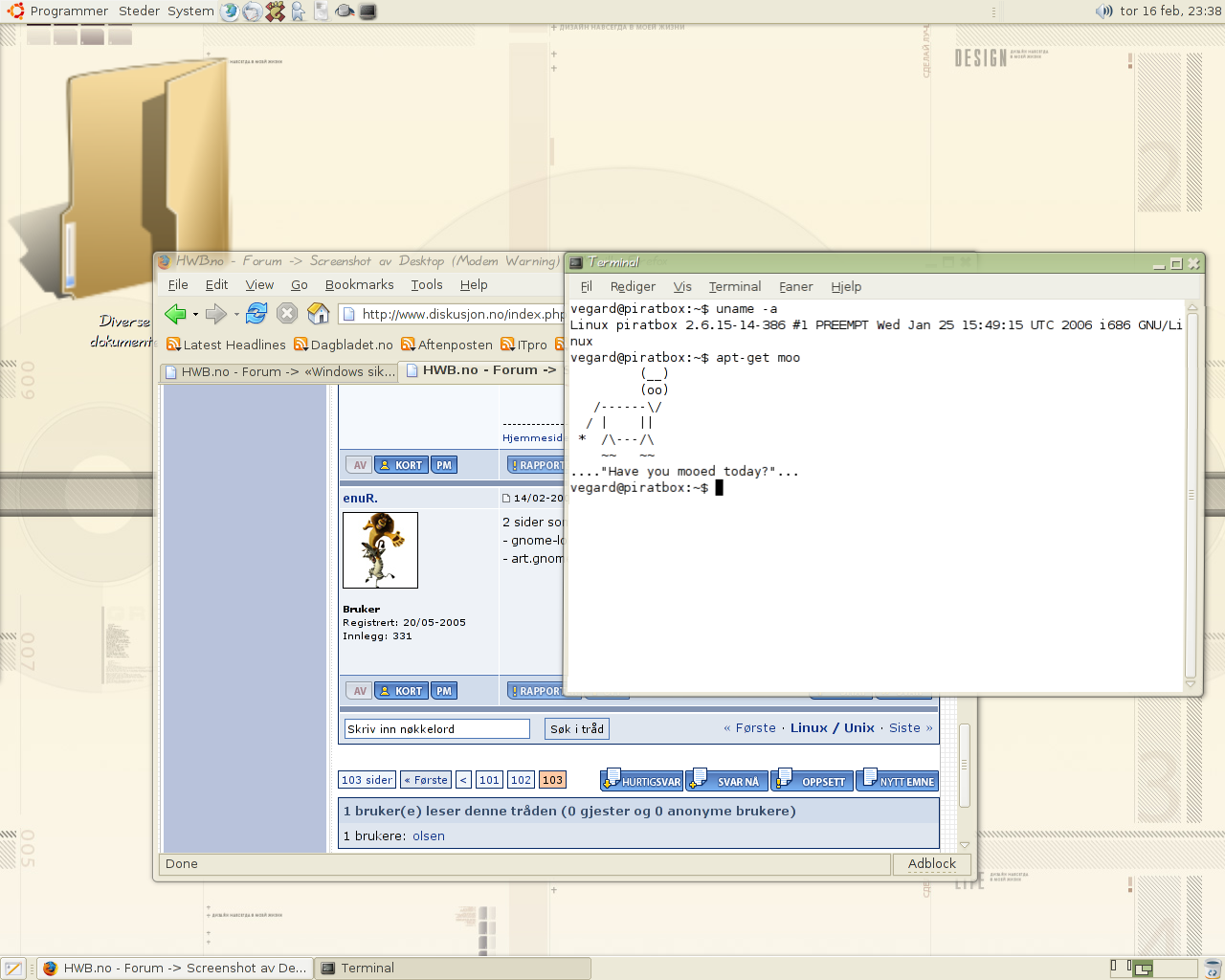
Task: Click the HURTIGSVAR quick reply button
Action: [641, 780]
